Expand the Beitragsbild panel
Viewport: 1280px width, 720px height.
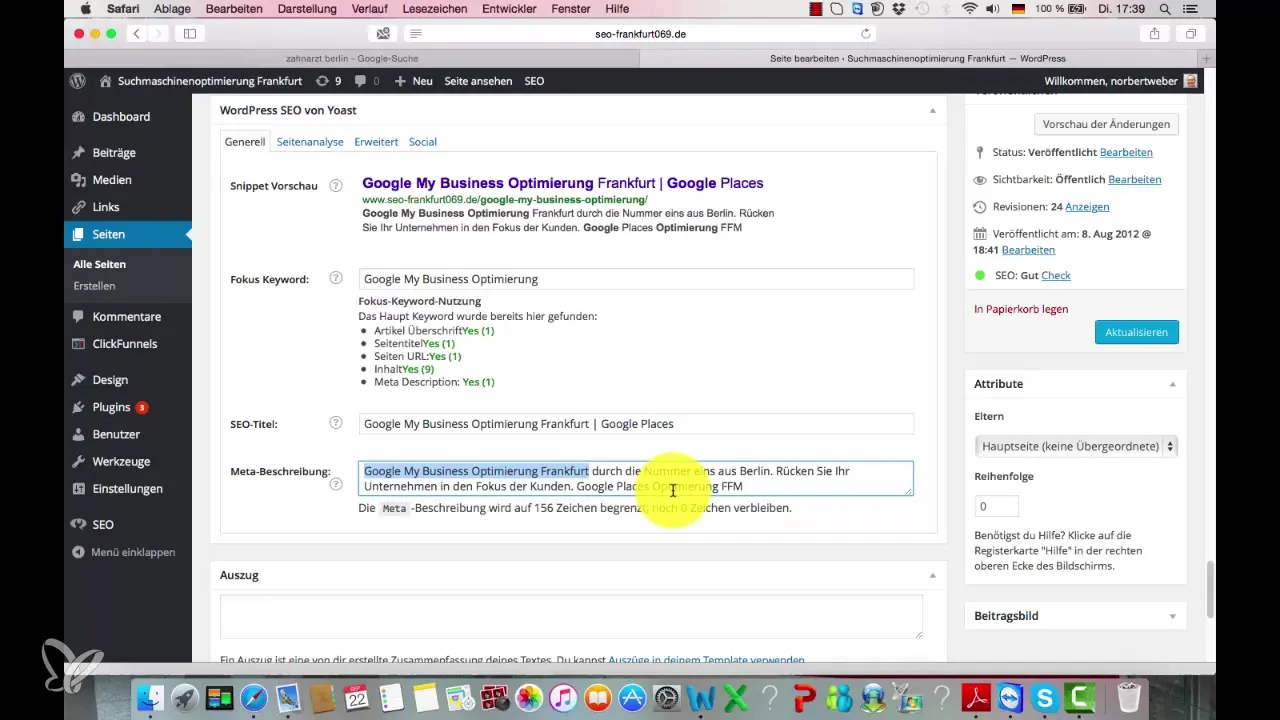(1172, 616)
